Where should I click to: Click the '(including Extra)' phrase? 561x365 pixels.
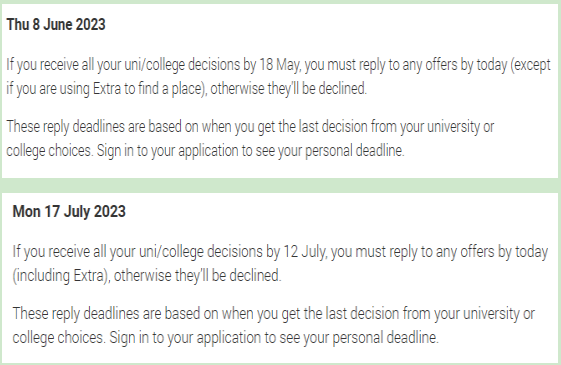[60, 276]
